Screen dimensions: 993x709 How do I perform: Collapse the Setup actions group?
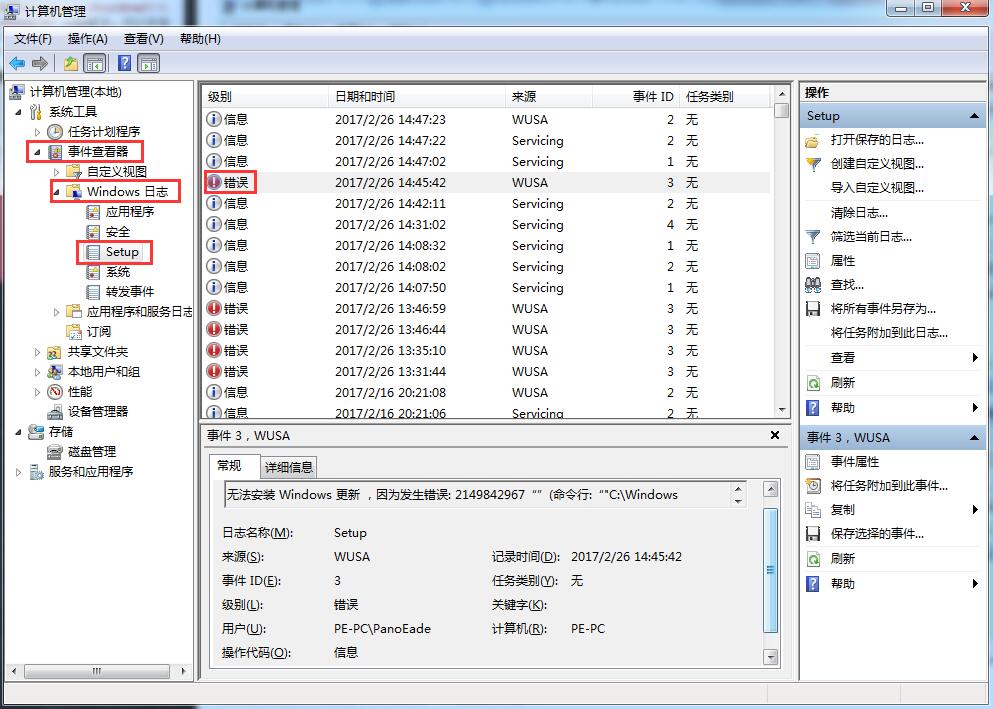click(974, 115)
